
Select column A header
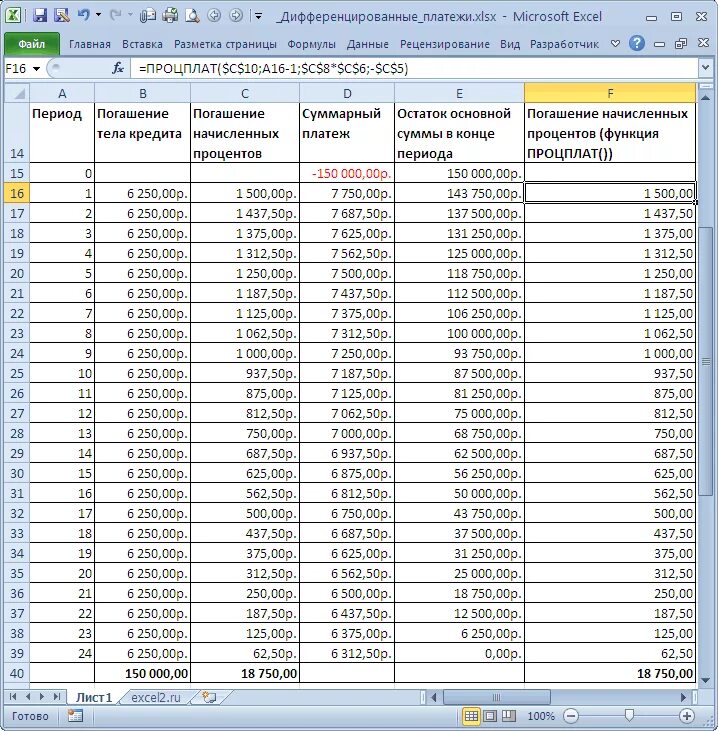tap(62, 93)
